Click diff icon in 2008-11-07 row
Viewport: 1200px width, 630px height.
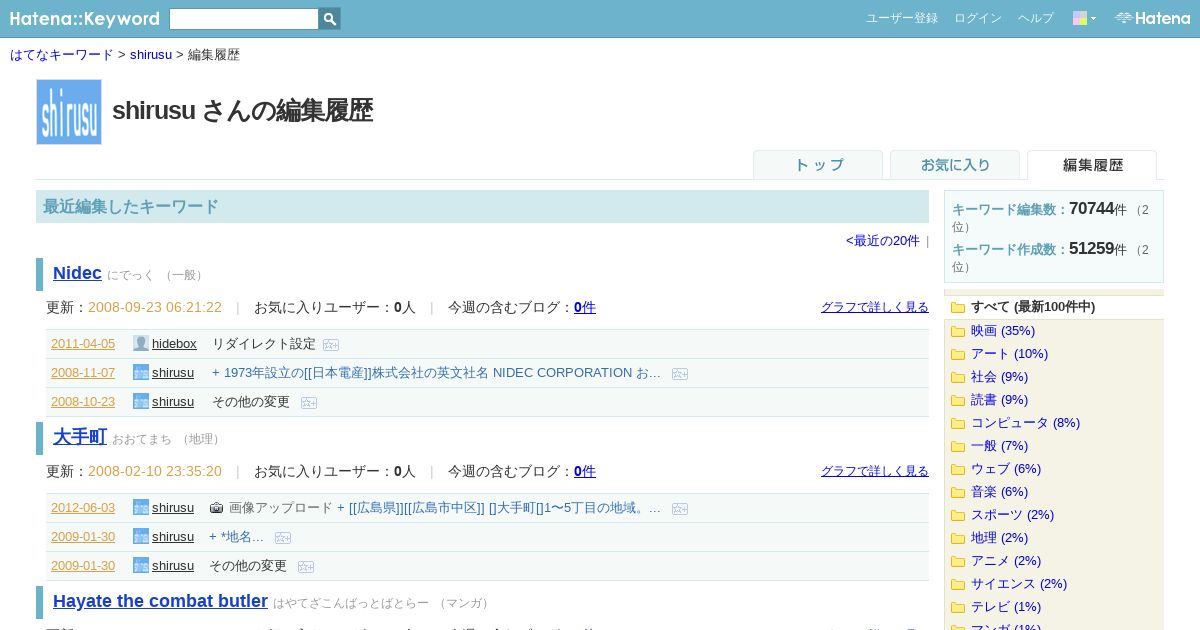tap(680, 374)
